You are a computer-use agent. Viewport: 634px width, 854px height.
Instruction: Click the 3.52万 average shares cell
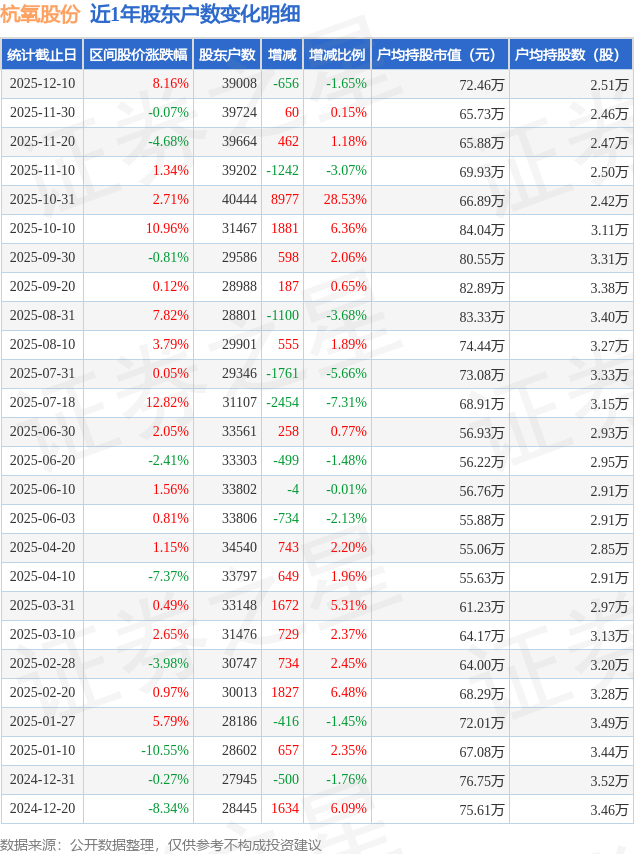click(608, 780)
